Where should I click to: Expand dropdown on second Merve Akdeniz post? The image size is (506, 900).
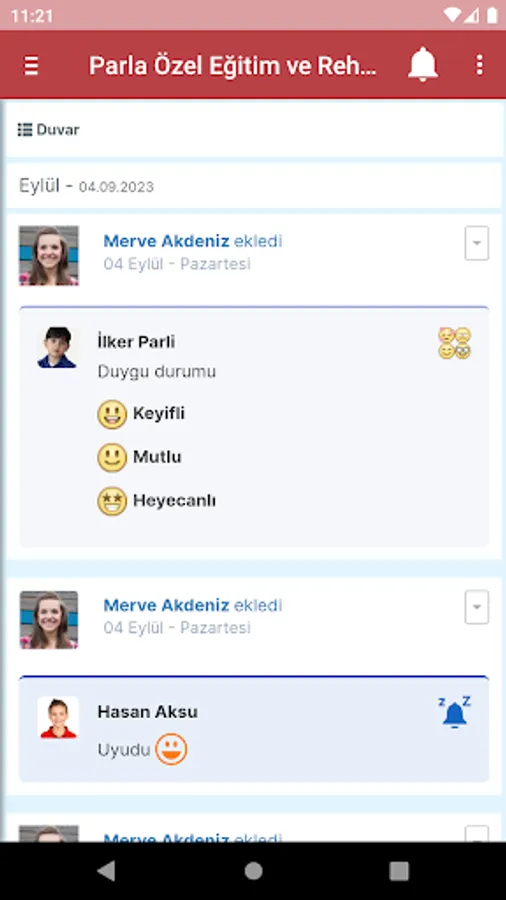point(477,607)
